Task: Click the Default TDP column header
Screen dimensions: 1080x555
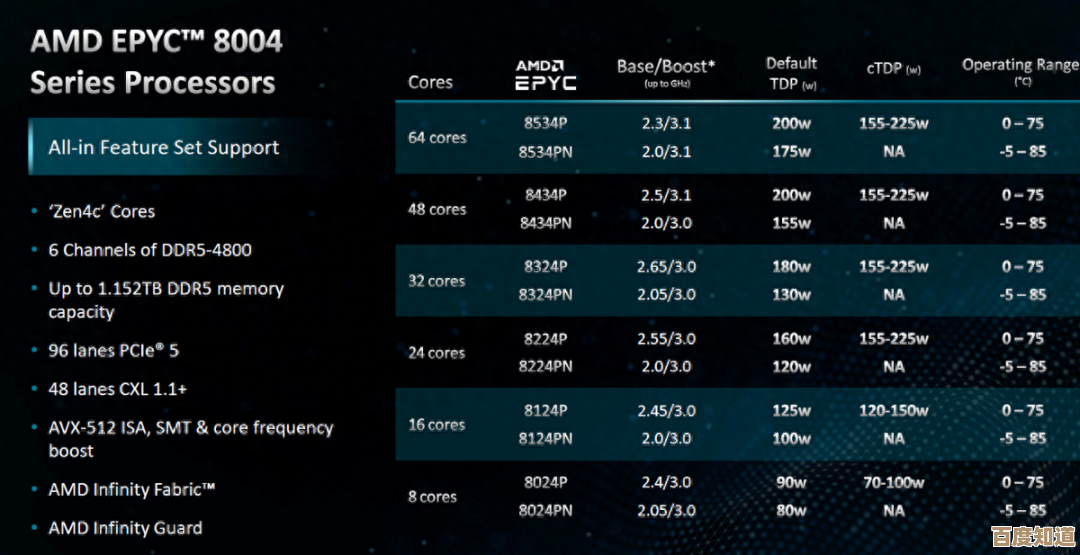Action: point(792,73)
